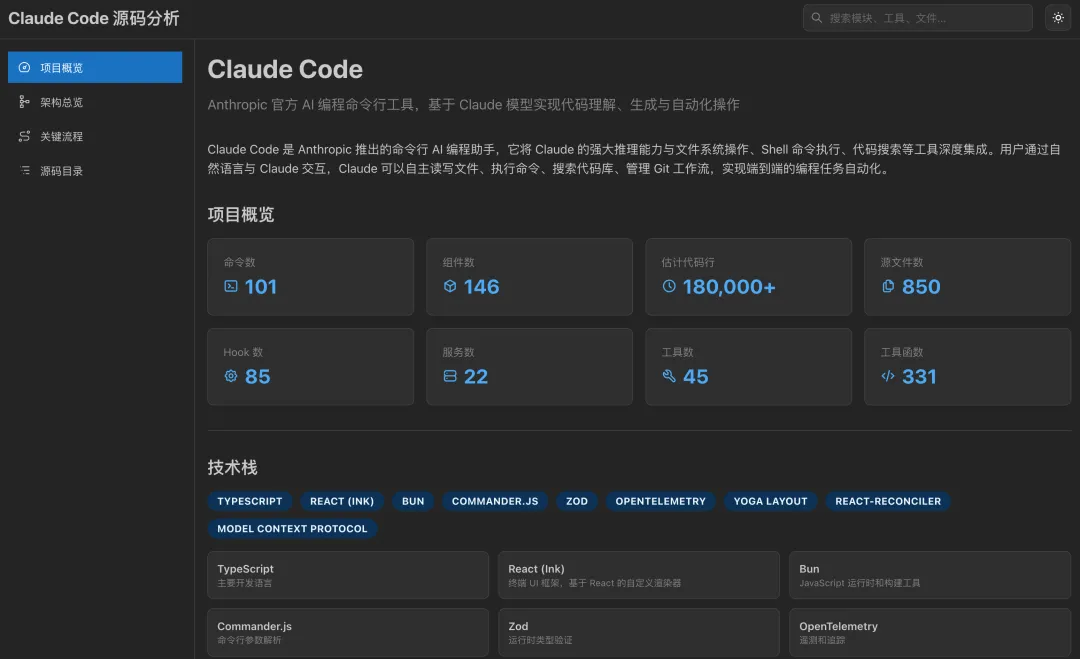Screen dimensions: 1080x659
Task: Click the wrench icon beside 45
Action: pos(669,376)
